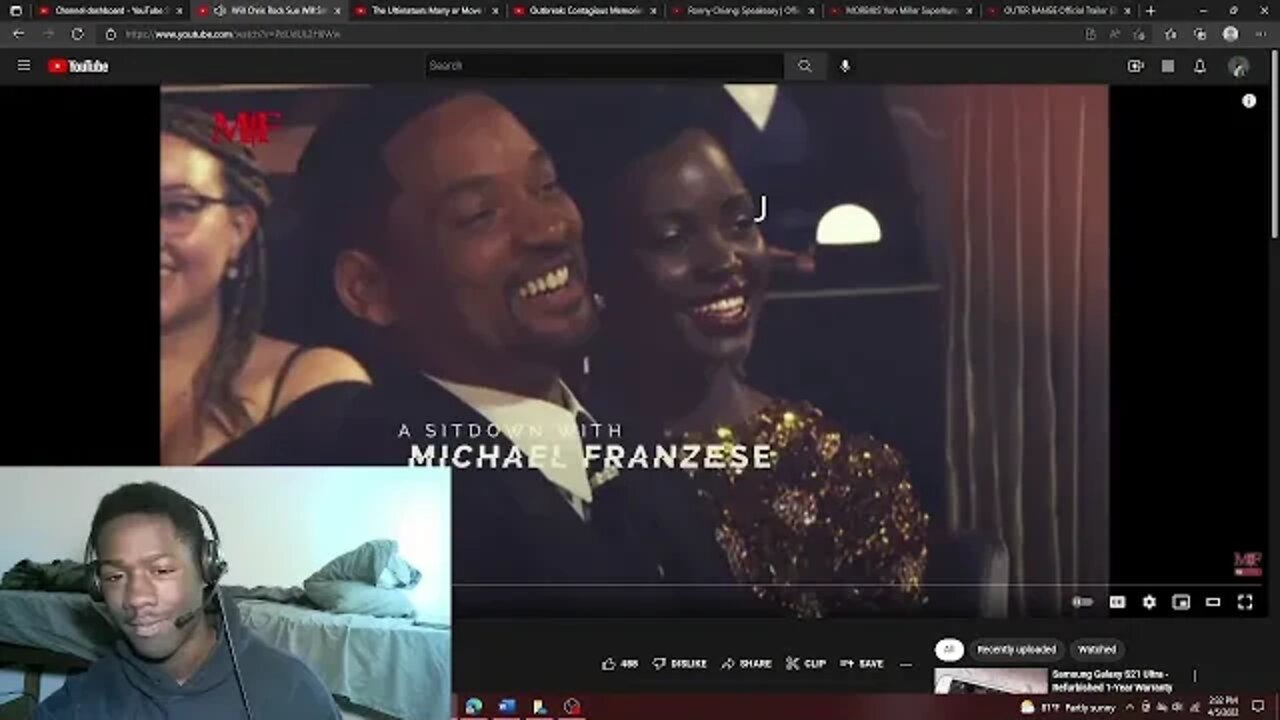
Task: Open Microsoft Word from the taskbar
Action: pyautogui.click(x=506, y=706)
